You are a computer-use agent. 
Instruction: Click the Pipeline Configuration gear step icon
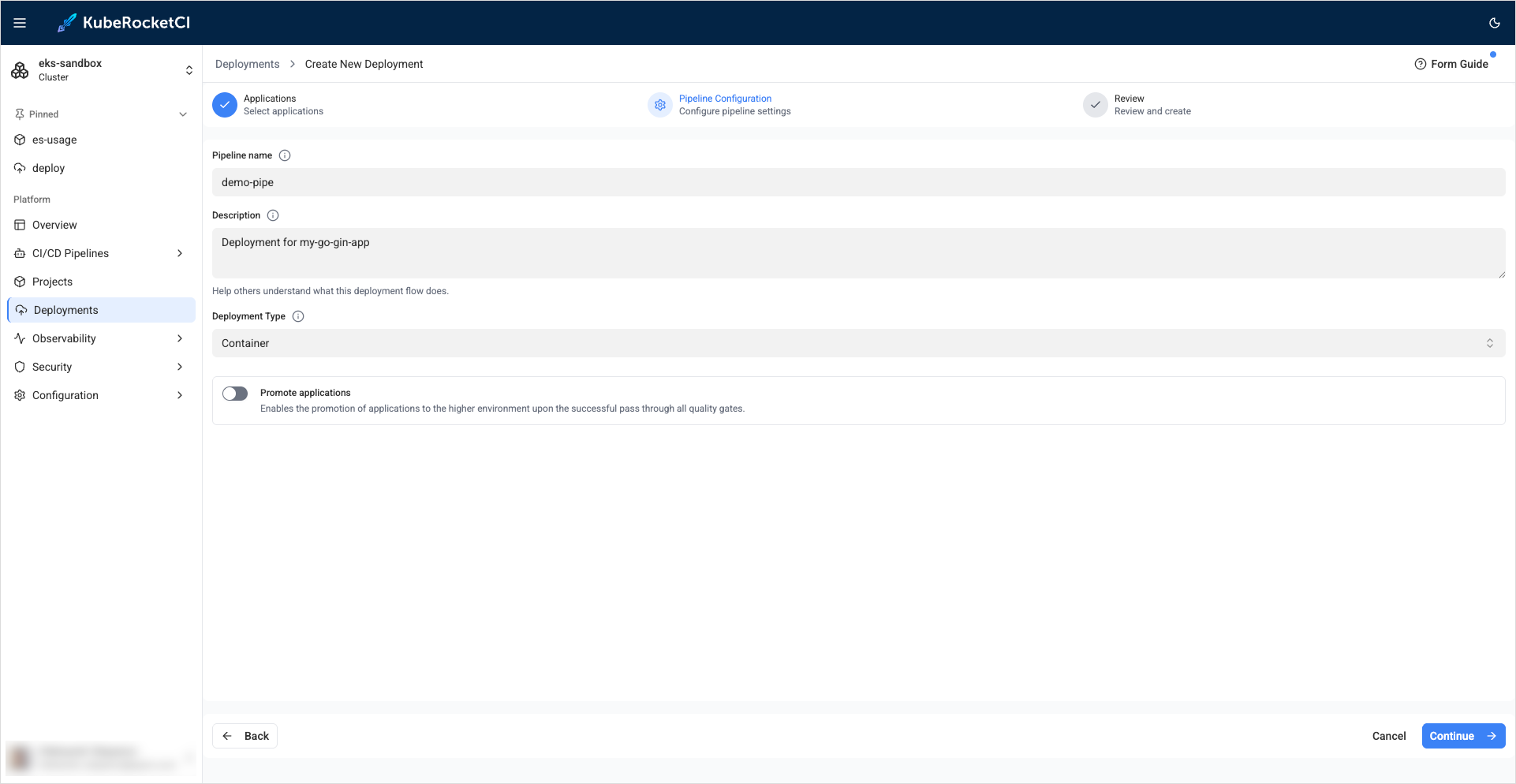coord(660,104)
